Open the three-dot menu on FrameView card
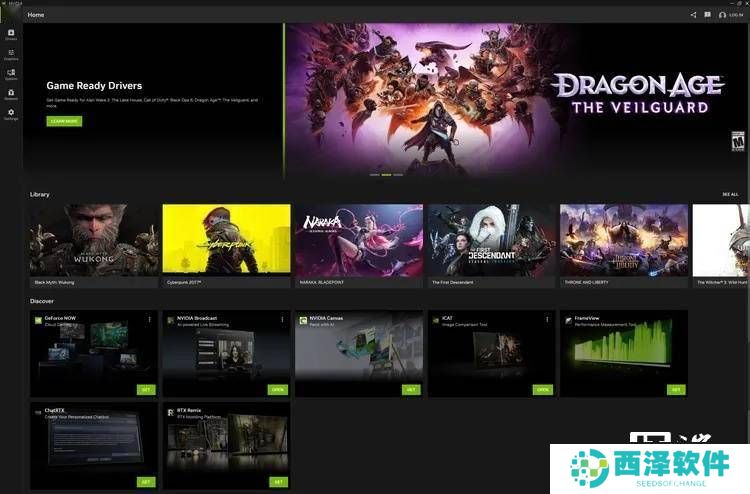The width and height of the screenshot is (750, 494). [x=680, y=319]
